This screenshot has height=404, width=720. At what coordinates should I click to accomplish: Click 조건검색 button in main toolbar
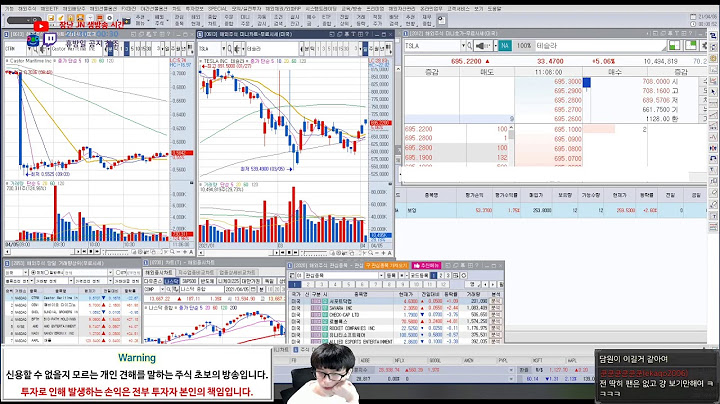277,20
